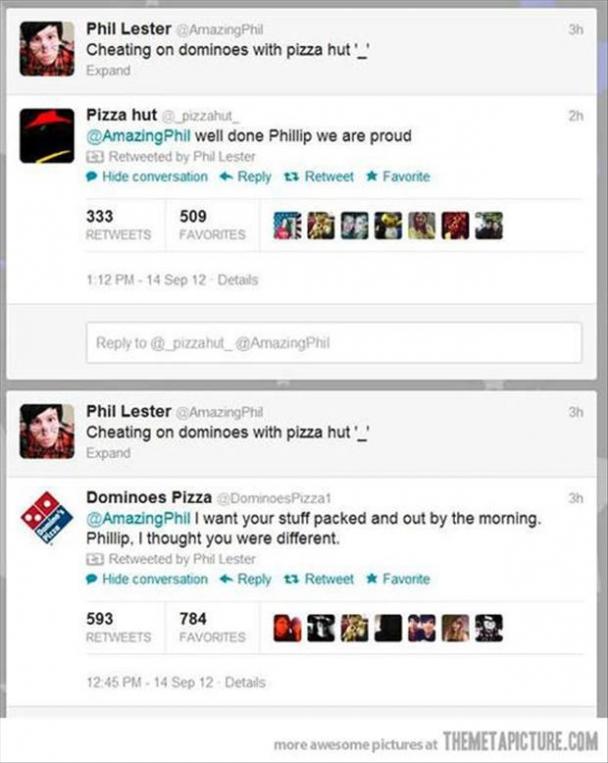Expand the second Phil Lester tweet

pos(108,453)
